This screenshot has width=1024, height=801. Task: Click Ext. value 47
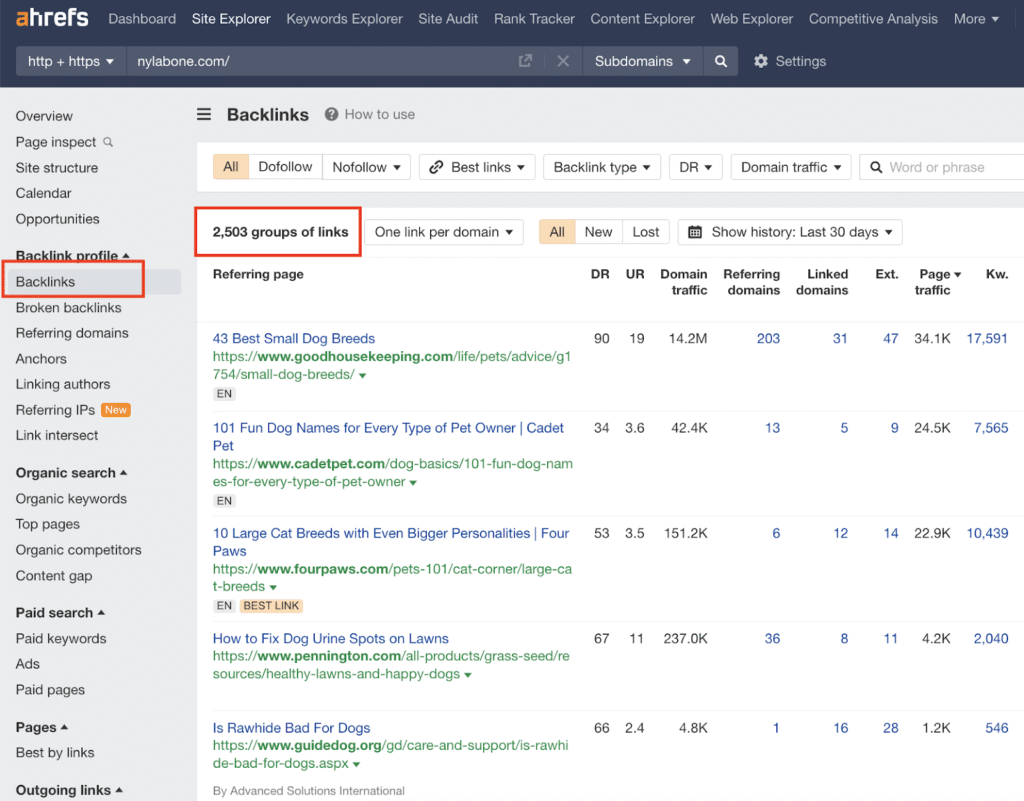pyautogui.click(x=891, y=338)
